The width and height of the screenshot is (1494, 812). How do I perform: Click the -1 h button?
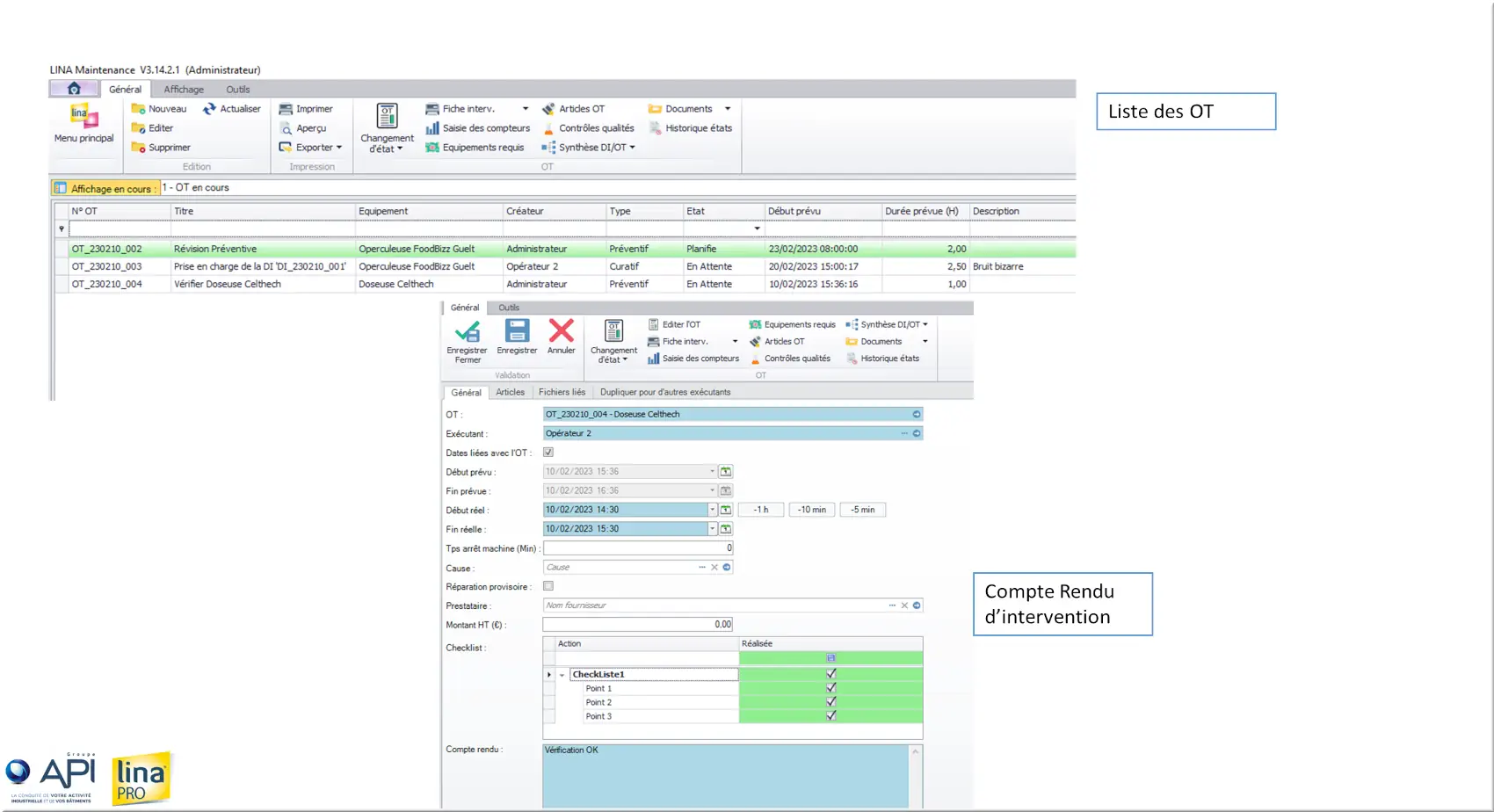coord(761,510)
